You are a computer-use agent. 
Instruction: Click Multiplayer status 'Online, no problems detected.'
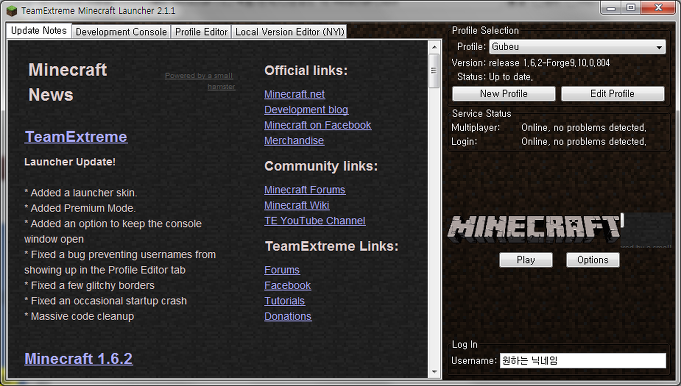(x=584, y=128)
